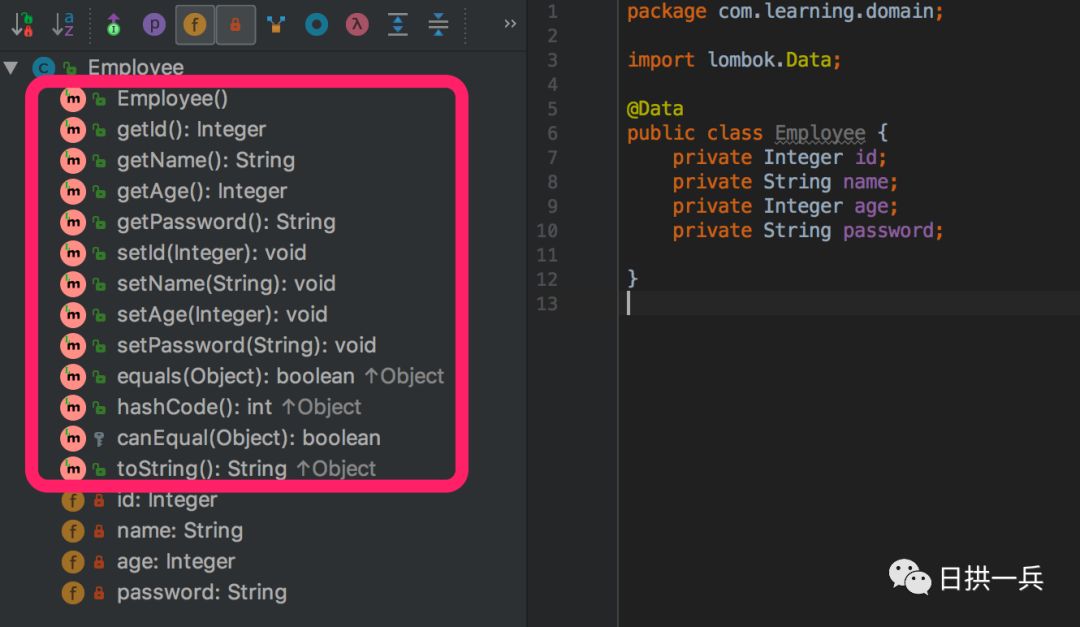
Task: Click Collapse All toolbar icon
Action: click(x=438, y=25)
